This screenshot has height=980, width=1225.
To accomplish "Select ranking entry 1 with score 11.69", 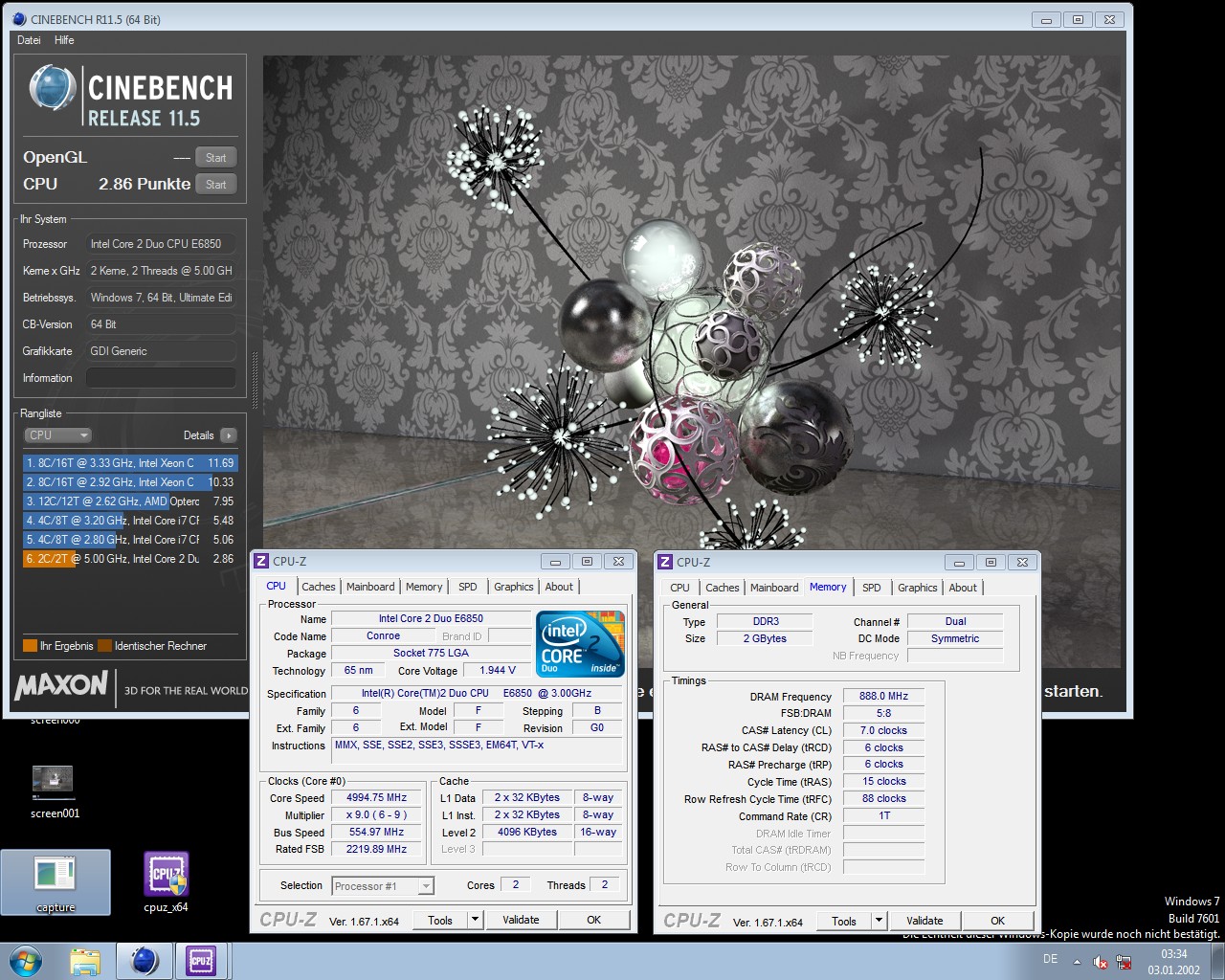I will pos(129,463).
